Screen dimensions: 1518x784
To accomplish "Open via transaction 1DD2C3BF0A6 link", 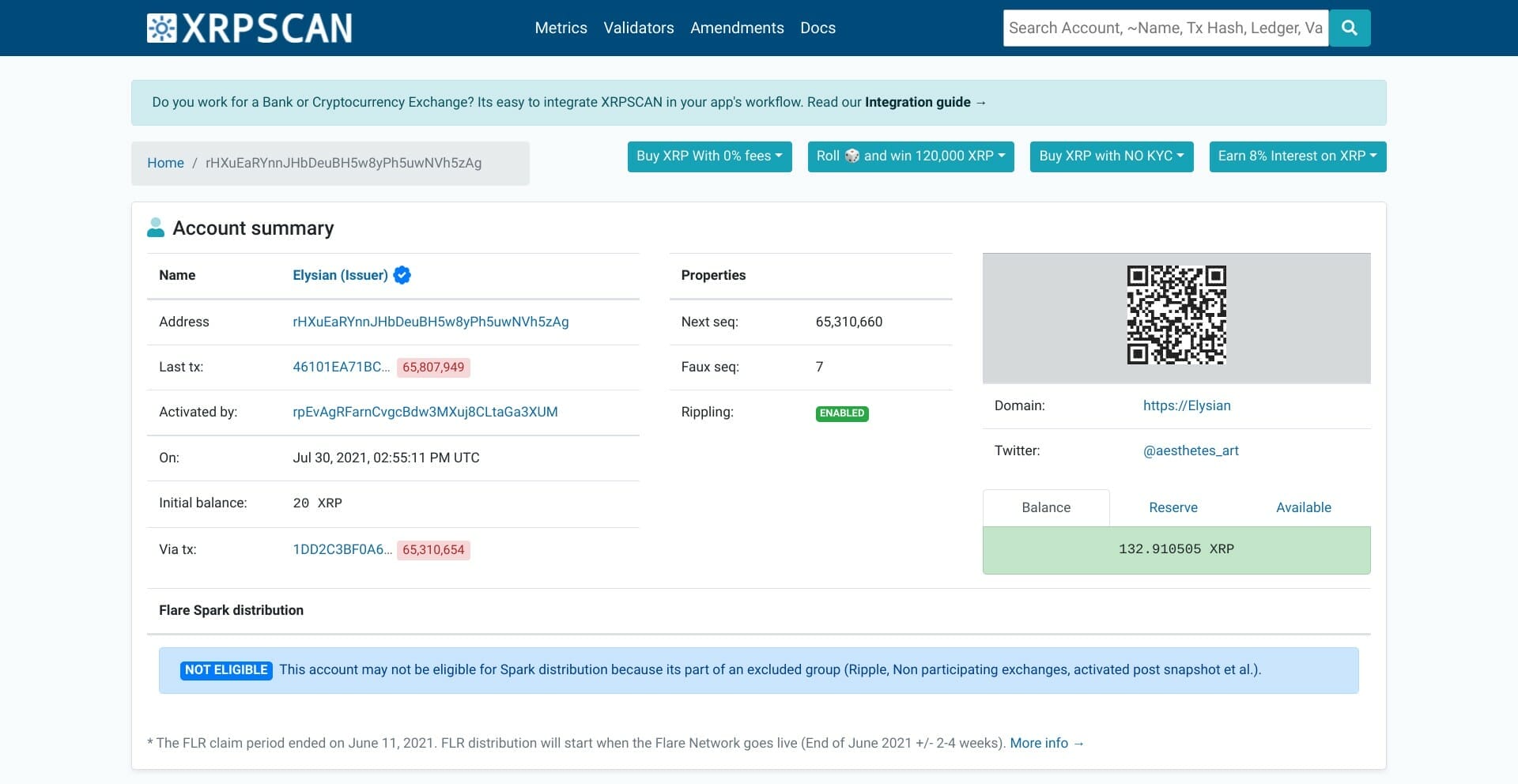I will point(342,549).
